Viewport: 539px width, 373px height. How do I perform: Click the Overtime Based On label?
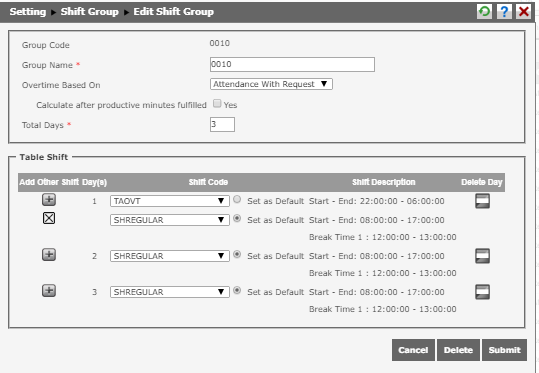[x=61, y=85]
